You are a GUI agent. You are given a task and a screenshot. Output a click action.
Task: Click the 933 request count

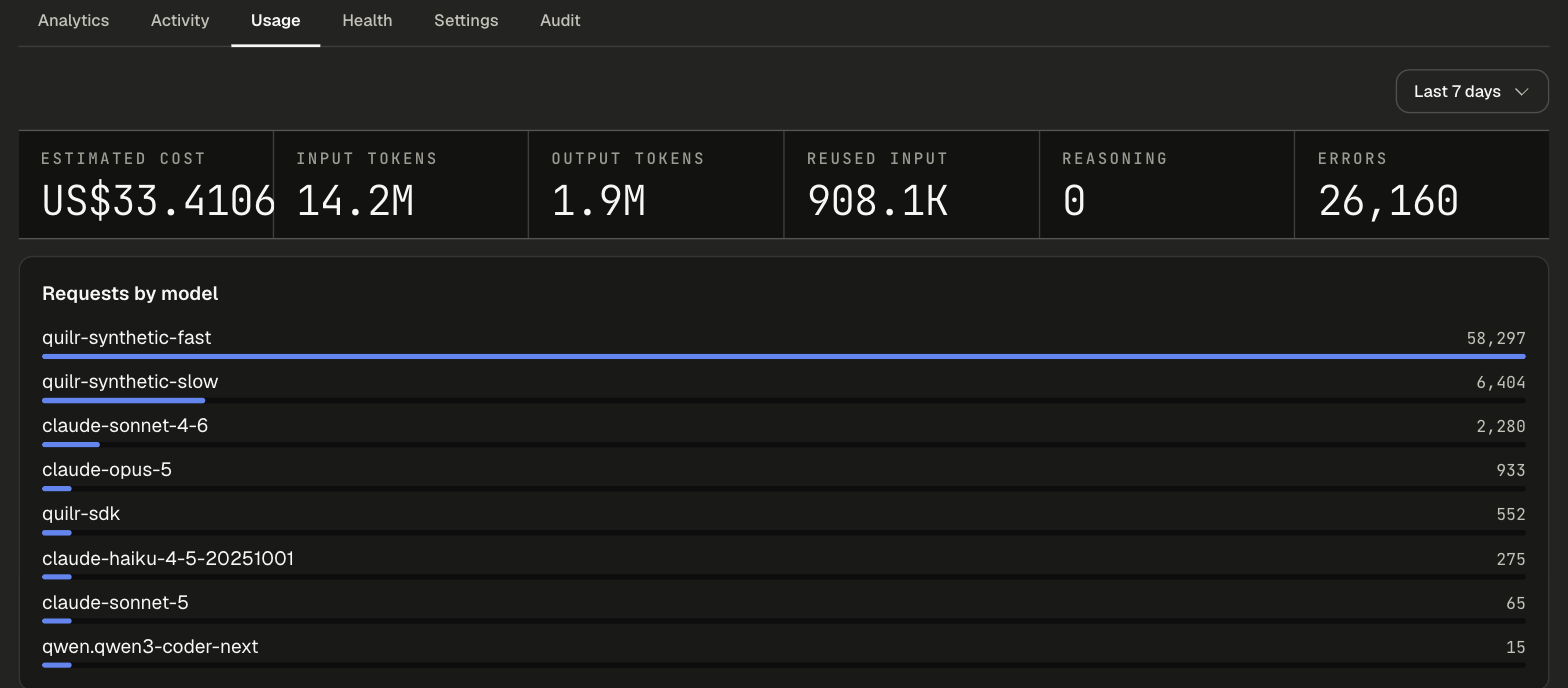(x=1511, y=470)
